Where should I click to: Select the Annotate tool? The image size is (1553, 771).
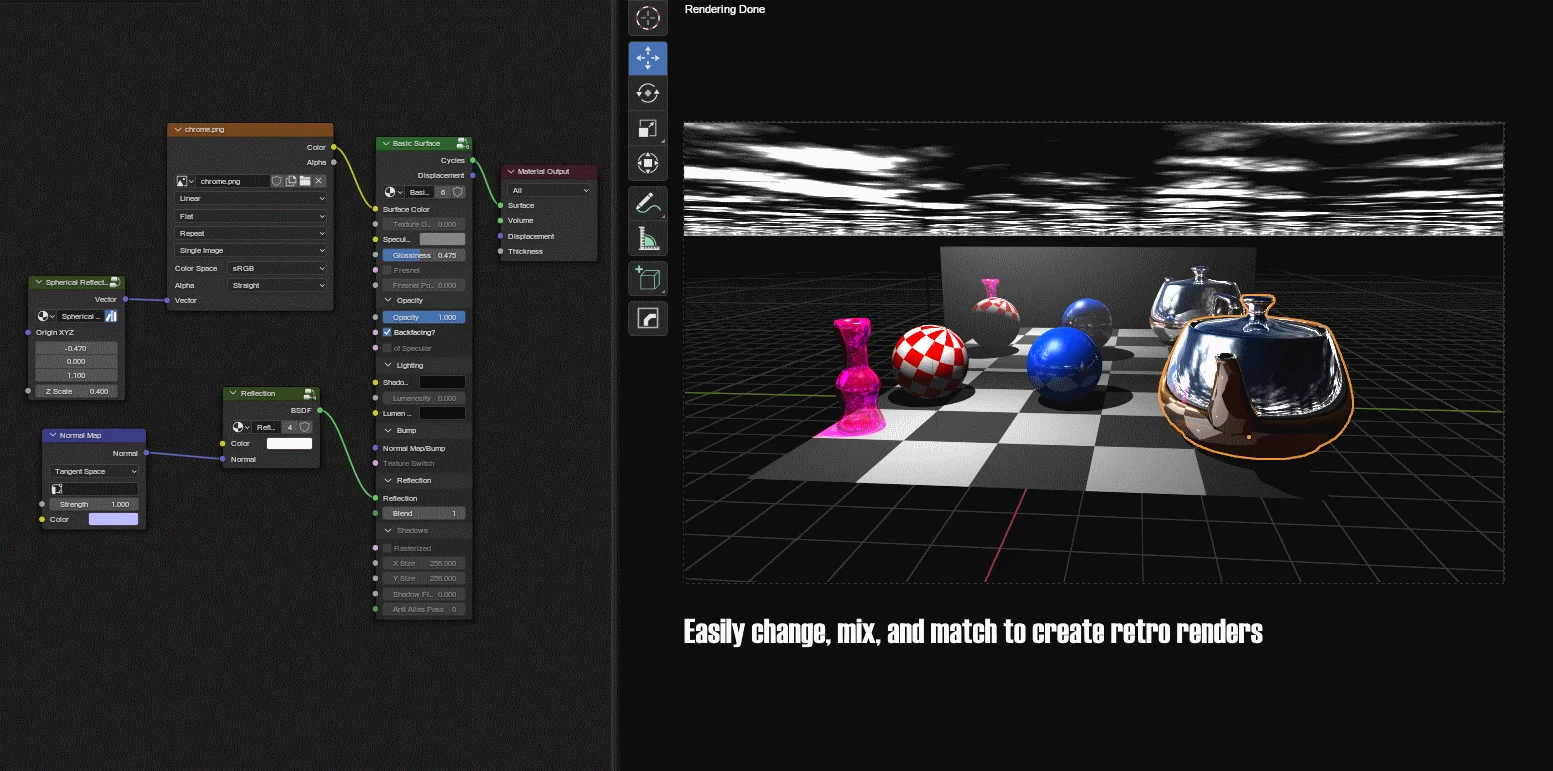(648, 203)
